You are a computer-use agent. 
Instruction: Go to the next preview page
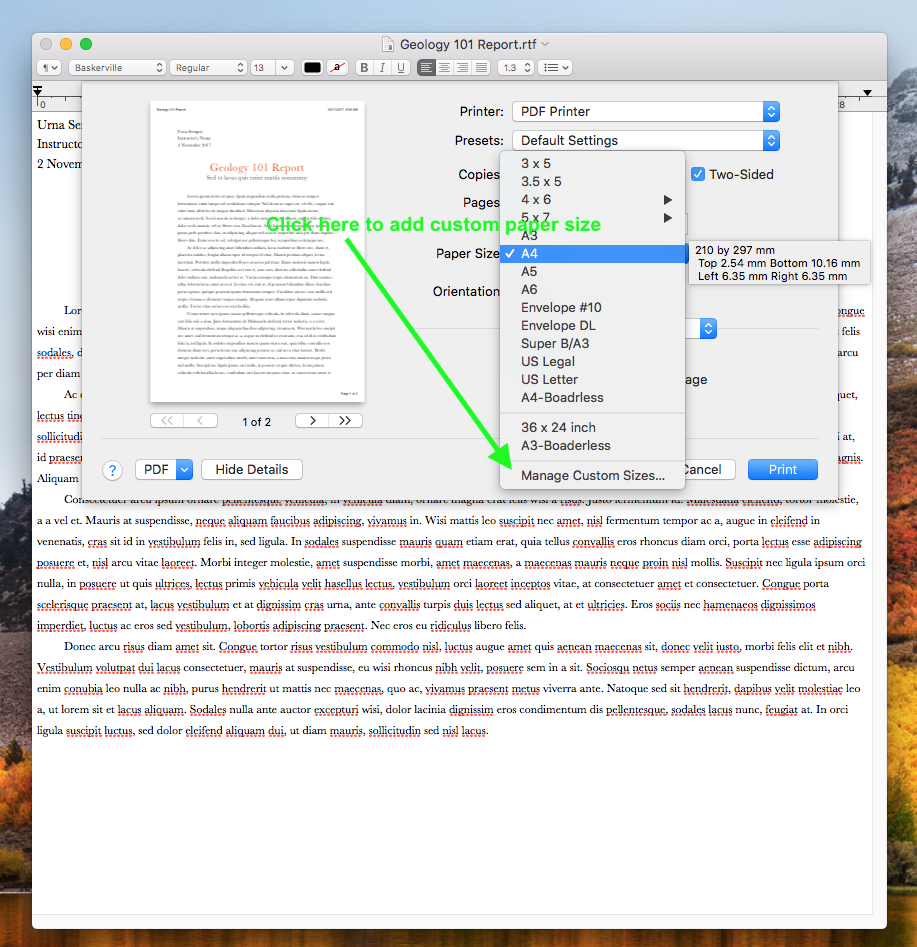(312, 421)
